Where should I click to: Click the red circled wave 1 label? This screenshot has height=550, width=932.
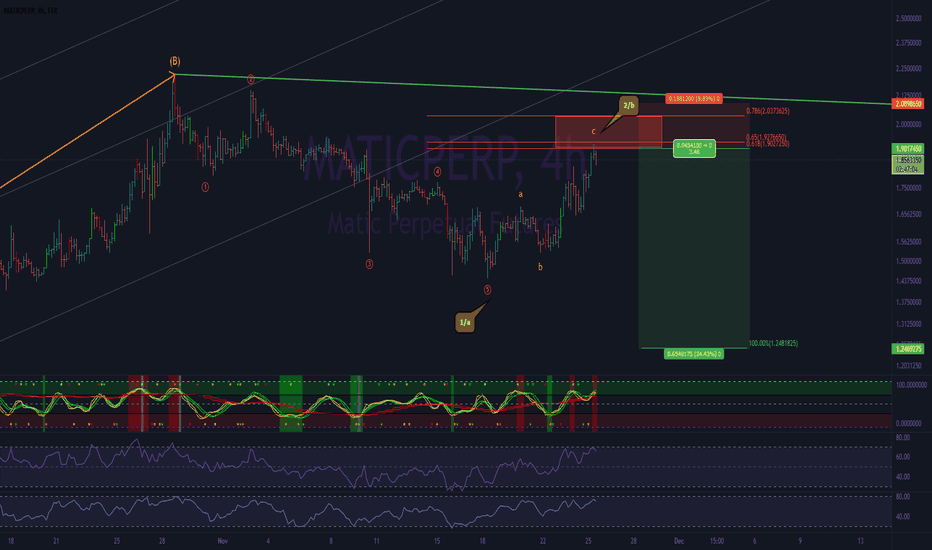pos(205,187)
